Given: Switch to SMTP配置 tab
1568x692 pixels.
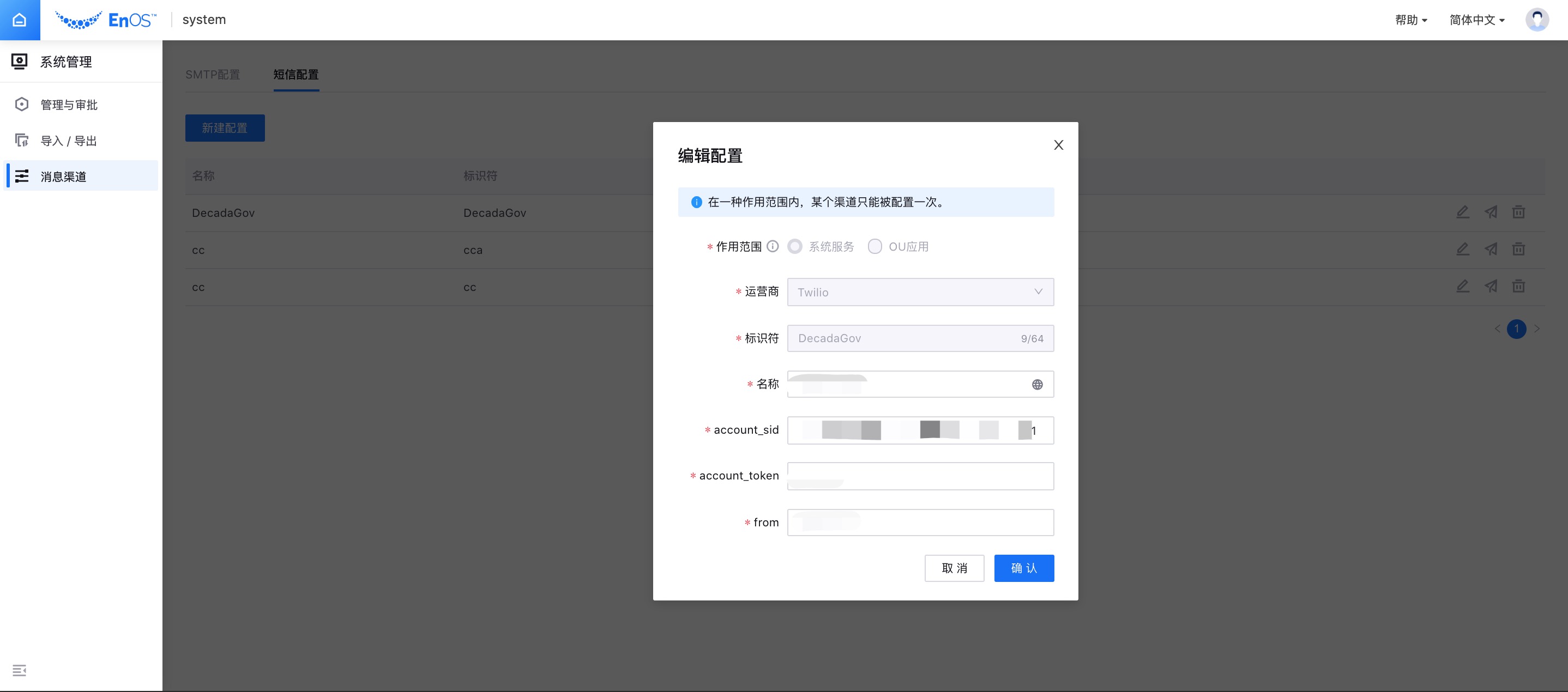Looking at the screenshot, I should pyautogui.click(x=213, y=74).
